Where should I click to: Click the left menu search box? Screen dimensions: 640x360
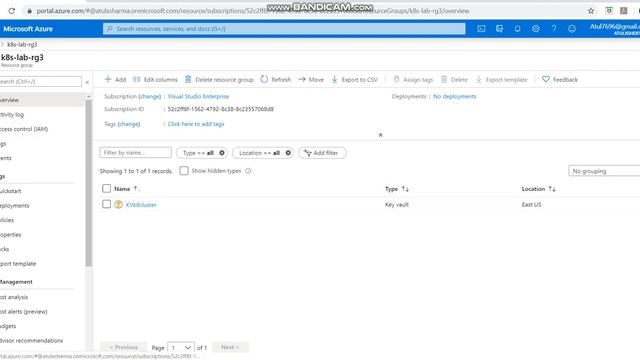40,82
